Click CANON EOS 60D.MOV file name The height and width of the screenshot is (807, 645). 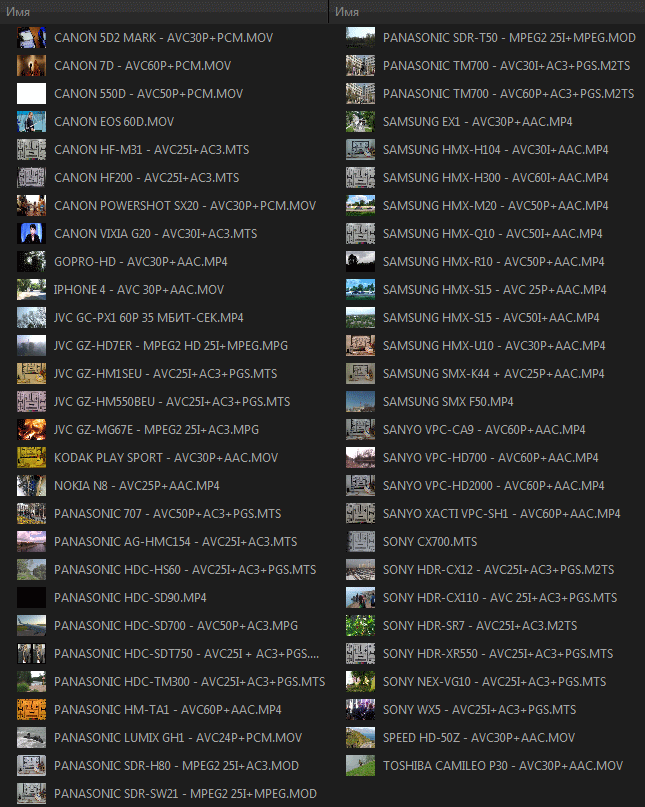point(114,122)
